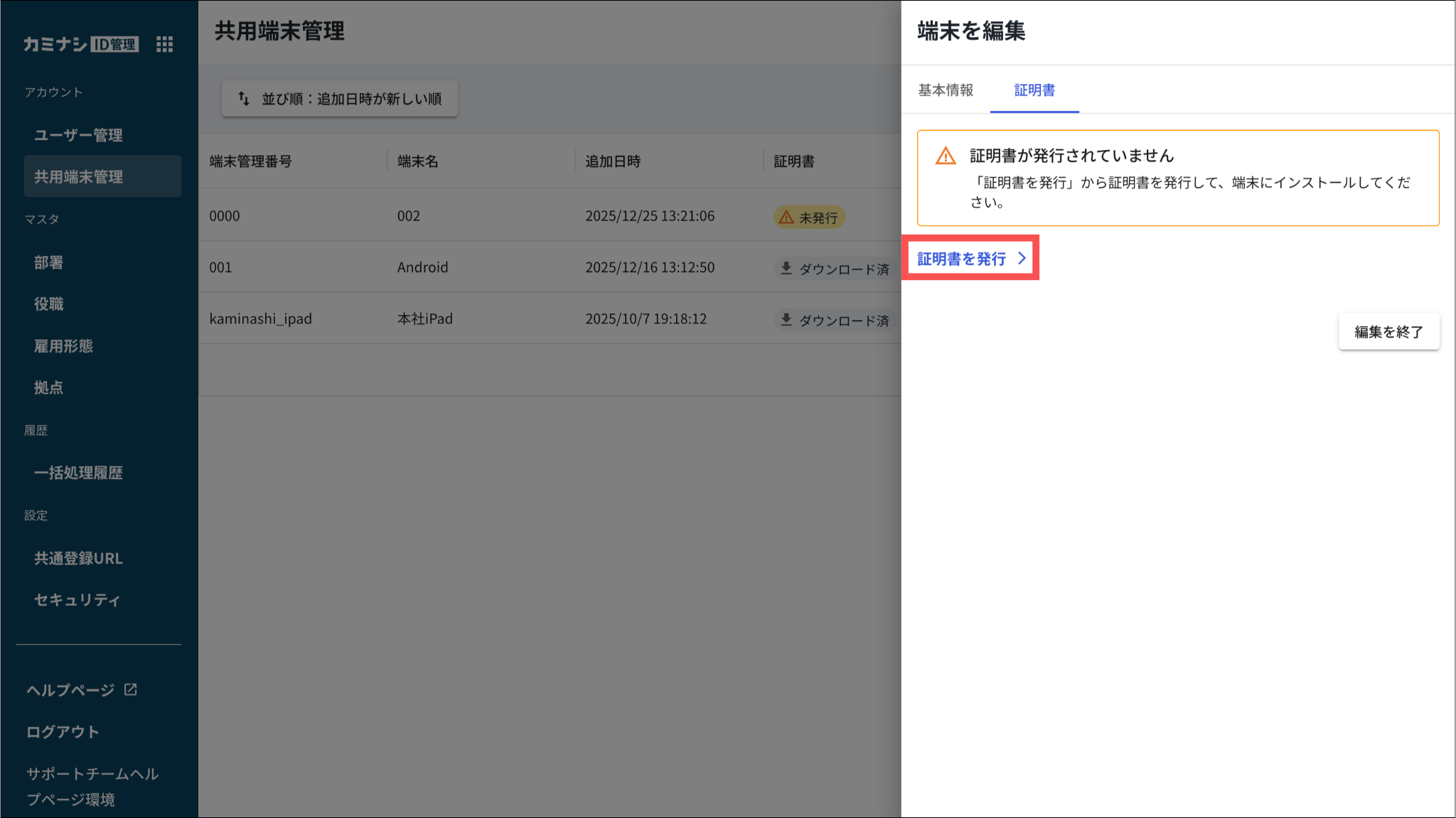Viewport: 1456px width, 818px height.
Task: Go to 共用端末管理 sidebar item
Action: [78, 176]
